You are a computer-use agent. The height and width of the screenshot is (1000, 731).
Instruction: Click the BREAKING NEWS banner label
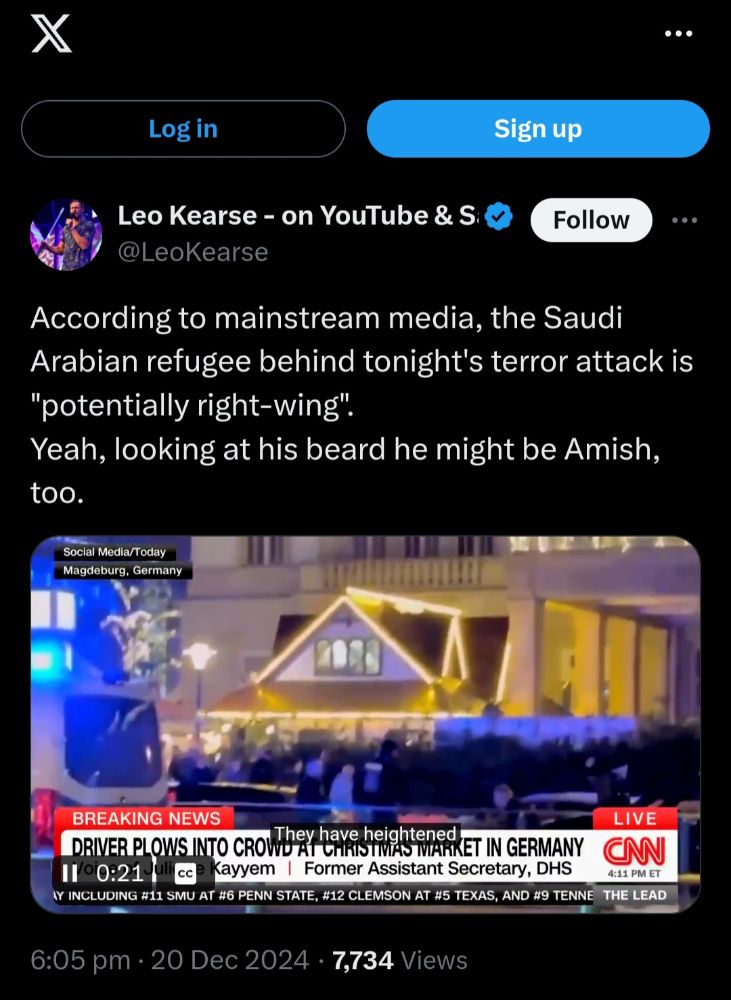pyautogui.click(x=145, y=818)
